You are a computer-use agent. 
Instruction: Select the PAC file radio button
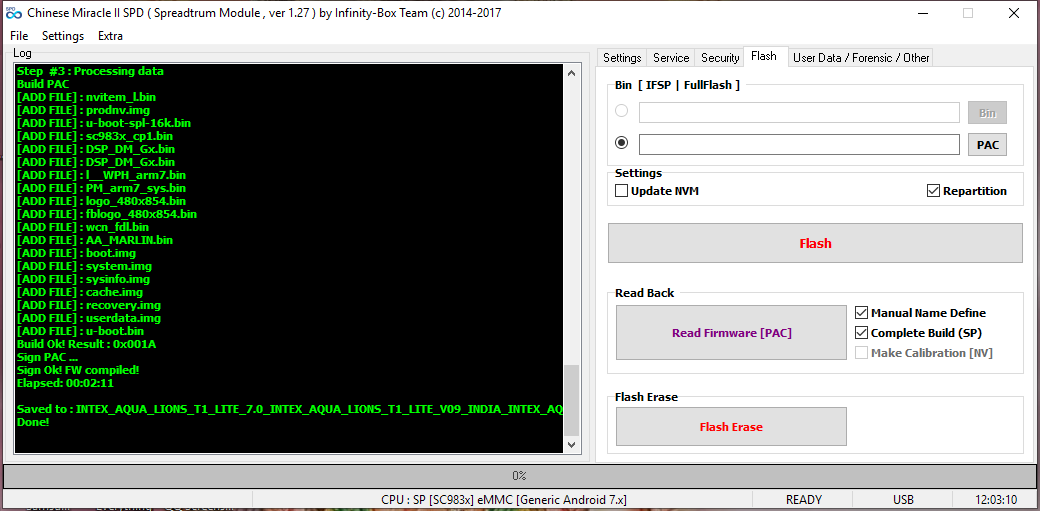pyautogui.click(x=621, y=143)
